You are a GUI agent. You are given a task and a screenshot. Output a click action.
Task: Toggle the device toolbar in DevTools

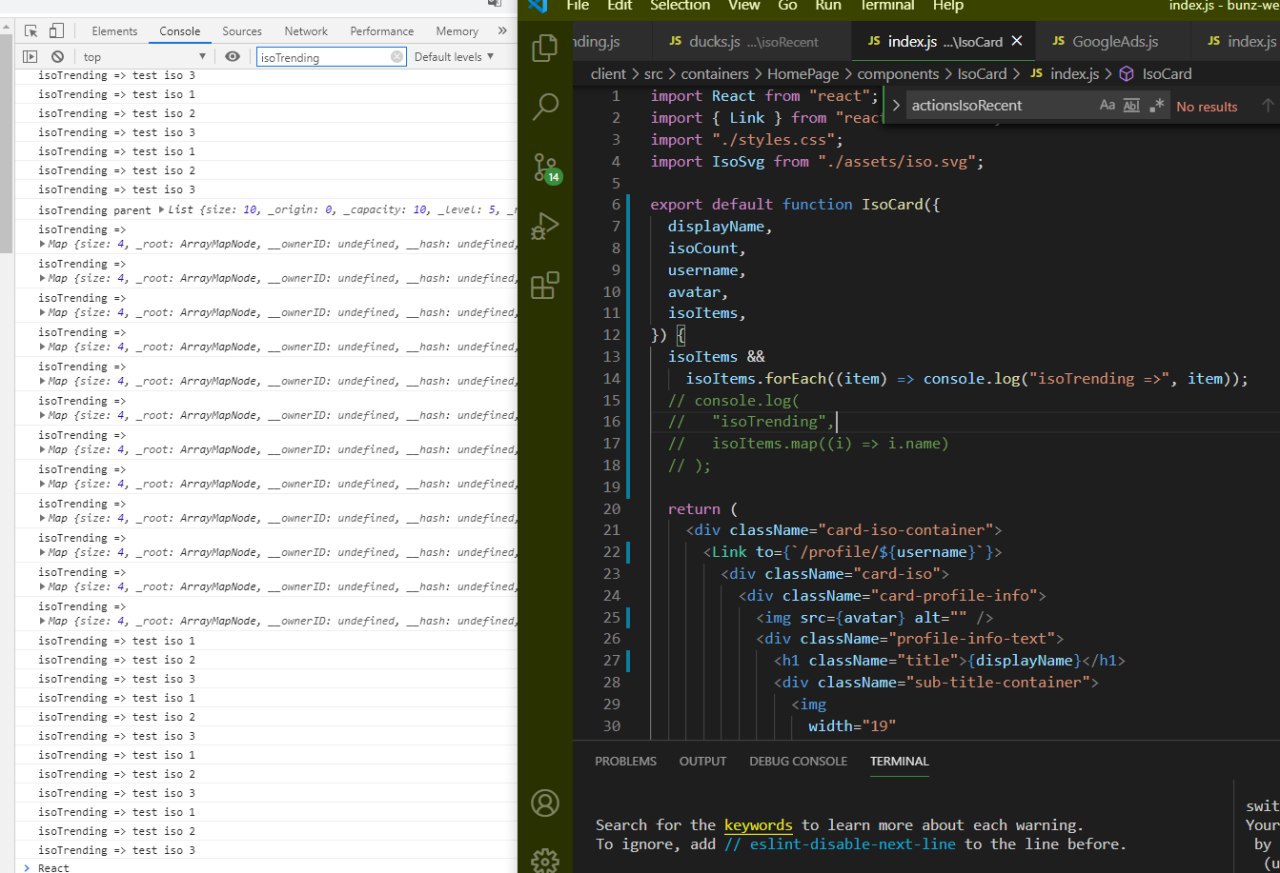pyautogui.click(x=56, y=31)
